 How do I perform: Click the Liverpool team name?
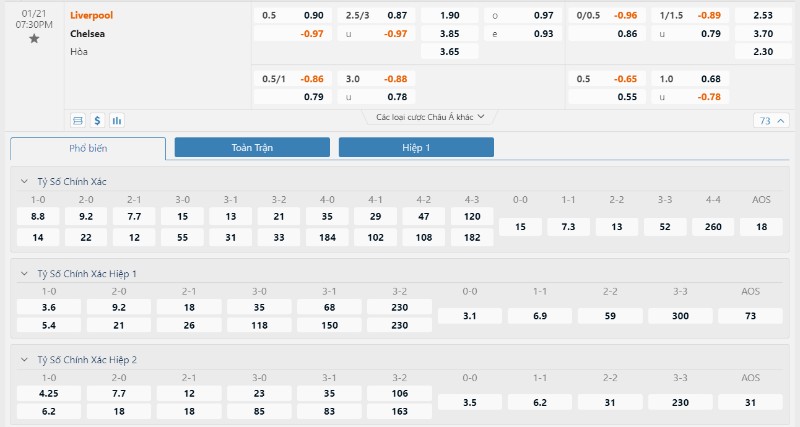click(x=91, y=15)
